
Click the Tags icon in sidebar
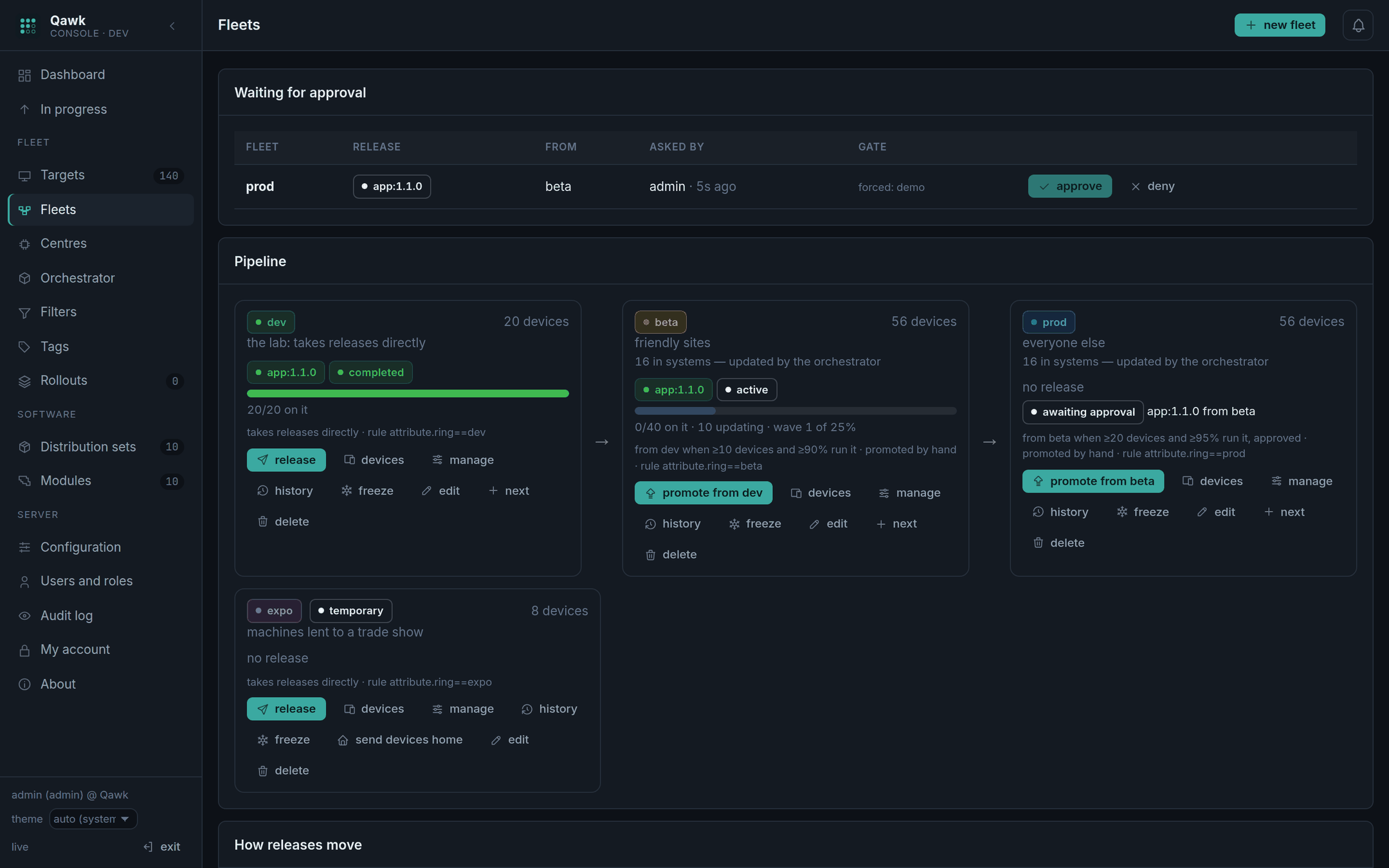point(24,347)
